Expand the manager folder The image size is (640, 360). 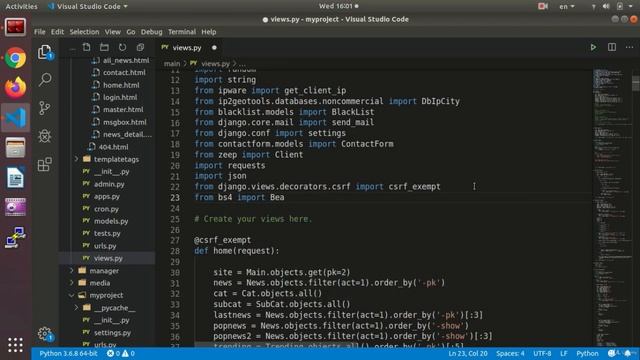pyautogui.click(x=104, y=271)
